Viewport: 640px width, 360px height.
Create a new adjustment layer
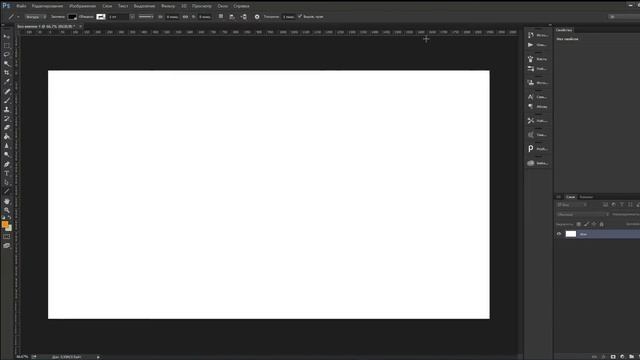tap(622, 357)
